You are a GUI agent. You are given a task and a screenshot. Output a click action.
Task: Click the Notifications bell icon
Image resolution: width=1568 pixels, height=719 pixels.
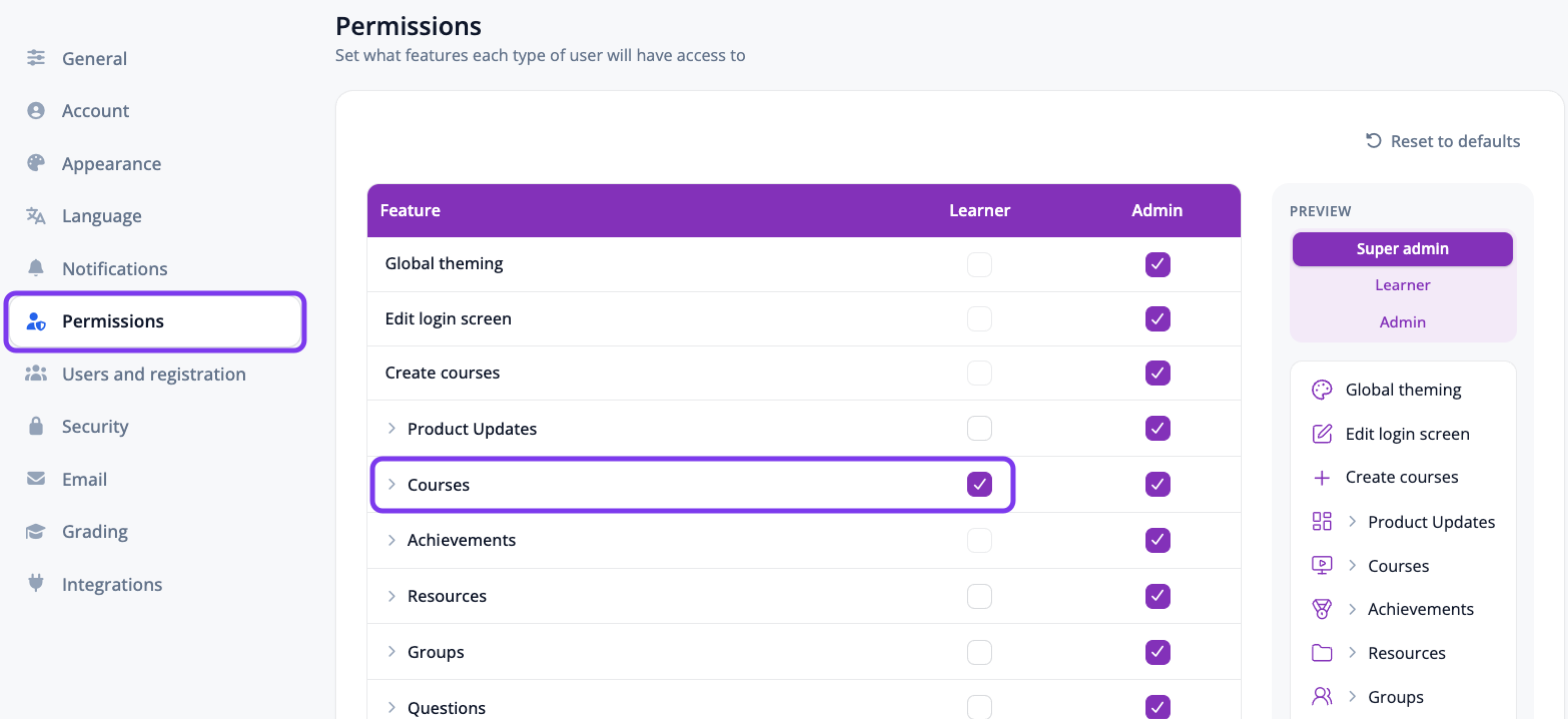(x=36, y=268)
